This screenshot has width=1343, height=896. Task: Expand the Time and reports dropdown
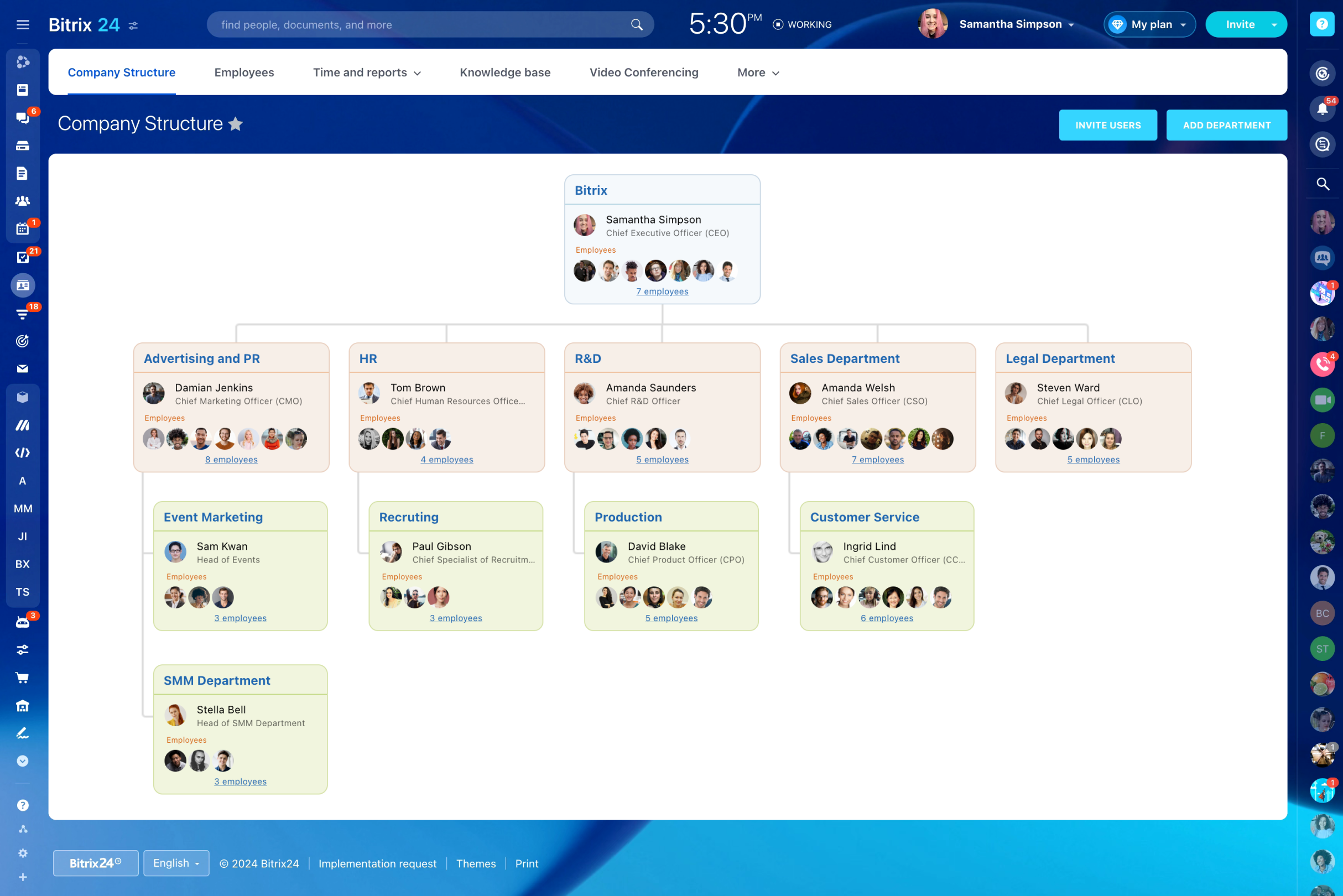366,72
